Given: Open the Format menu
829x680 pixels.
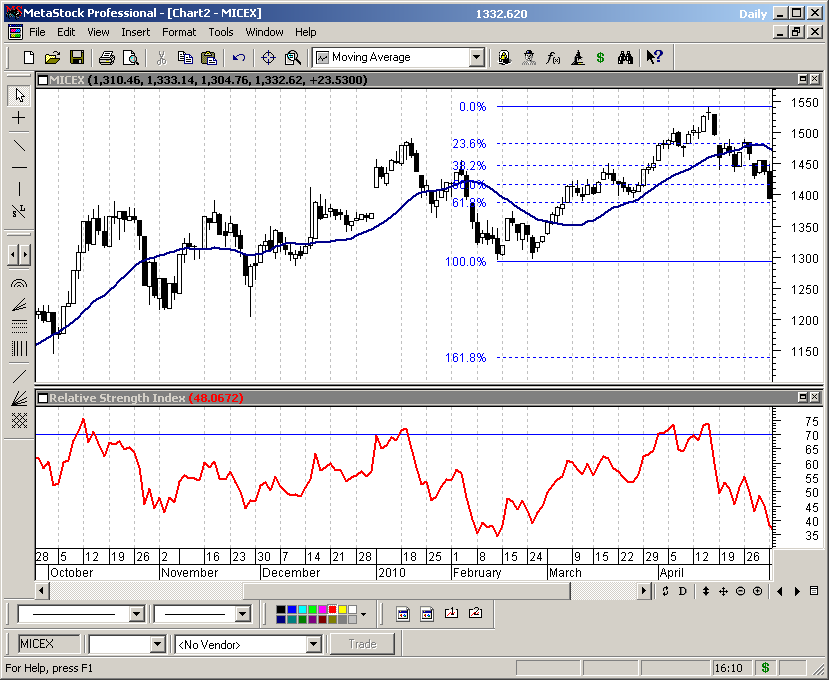Looking at the screenshot, I should point(179,32).
